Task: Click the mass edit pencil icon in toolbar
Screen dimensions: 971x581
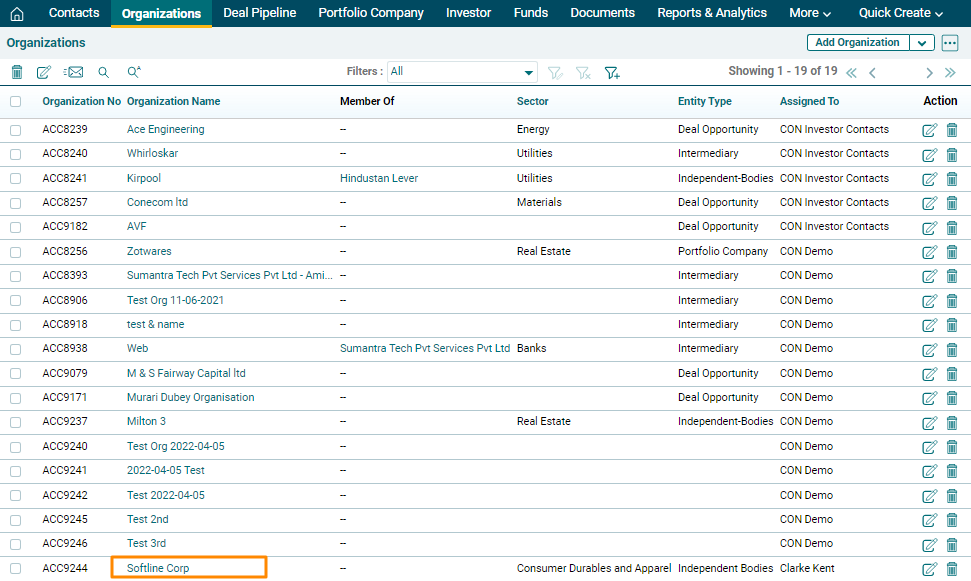Action: point(44,72)
